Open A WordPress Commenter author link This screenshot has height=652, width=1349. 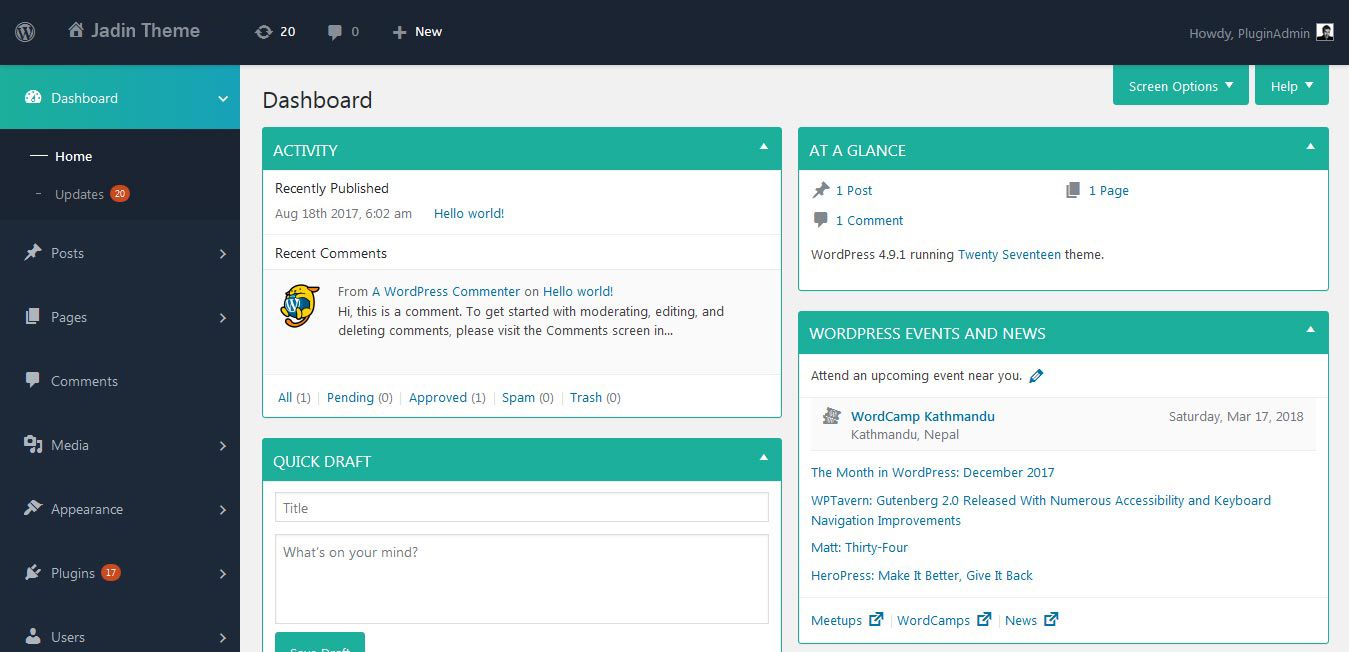tap(446, 291)
